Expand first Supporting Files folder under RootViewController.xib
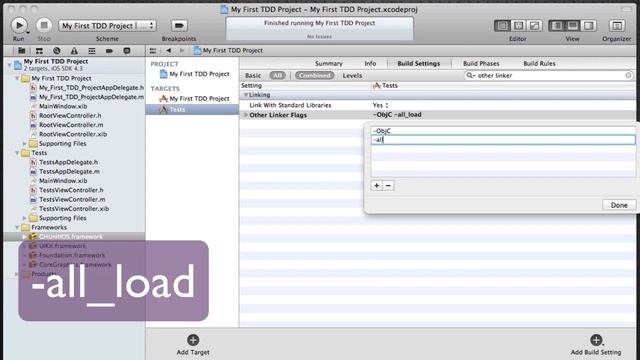 point(24,144)
